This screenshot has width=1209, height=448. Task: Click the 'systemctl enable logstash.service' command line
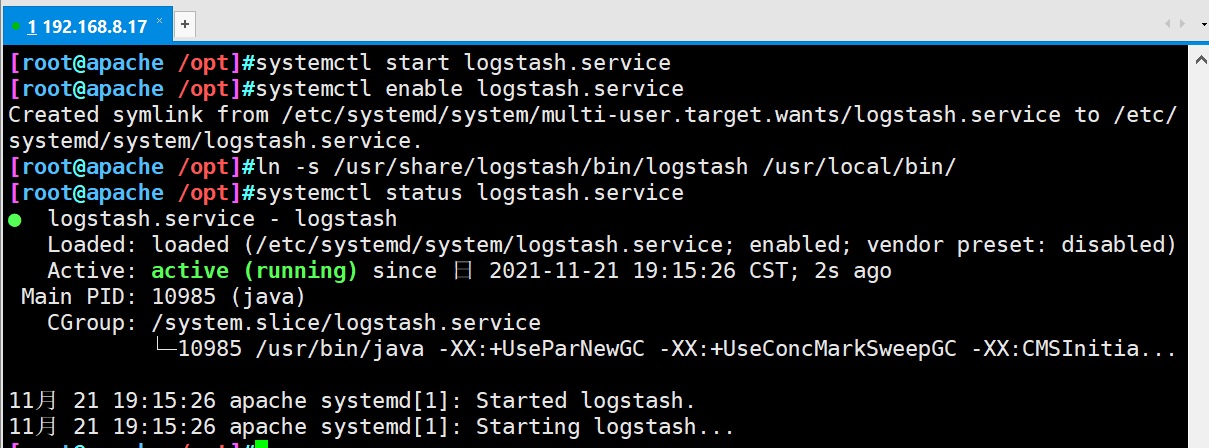click(x=469, y=88)
